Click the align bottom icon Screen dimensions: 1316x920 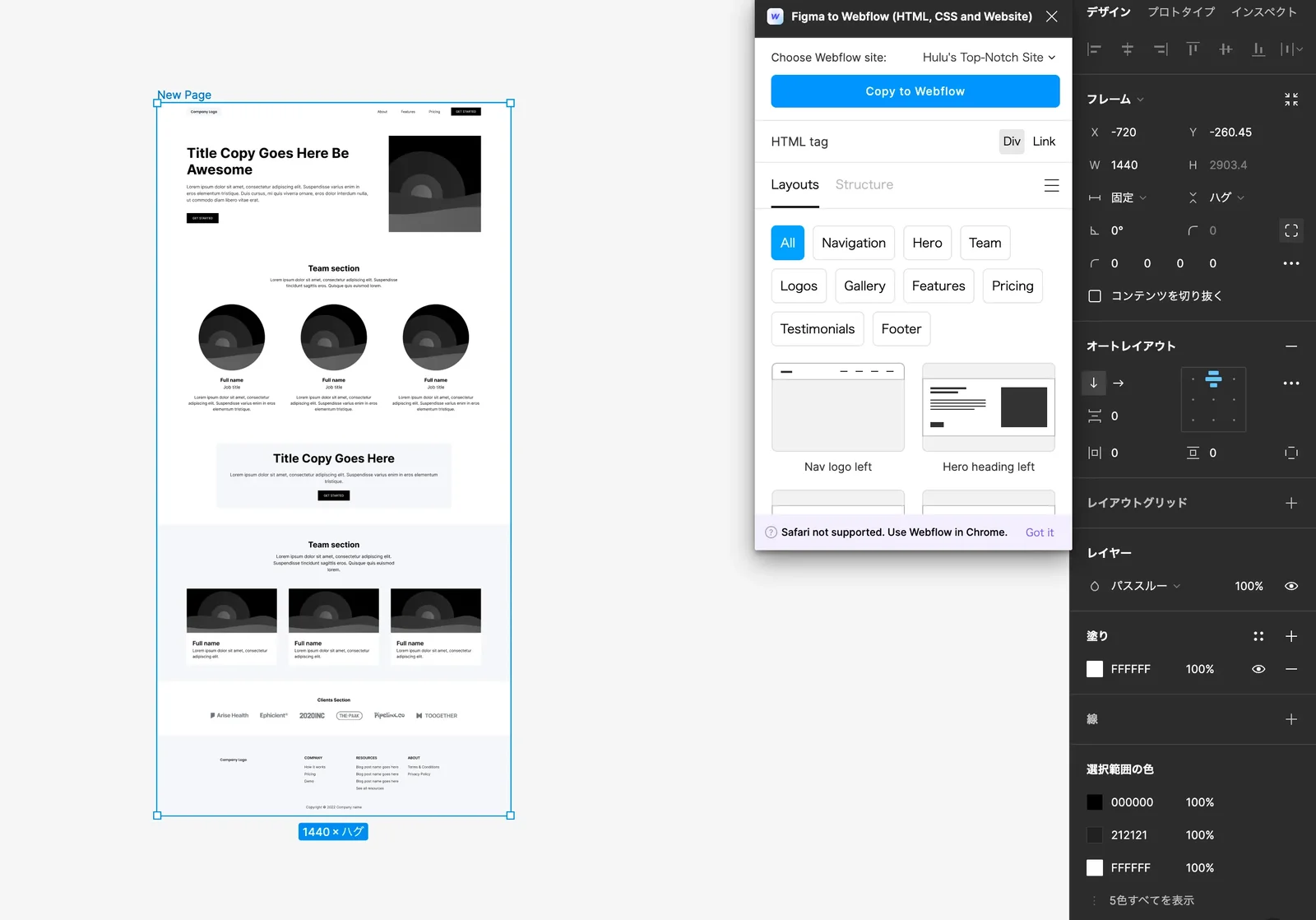(1258, 49)
